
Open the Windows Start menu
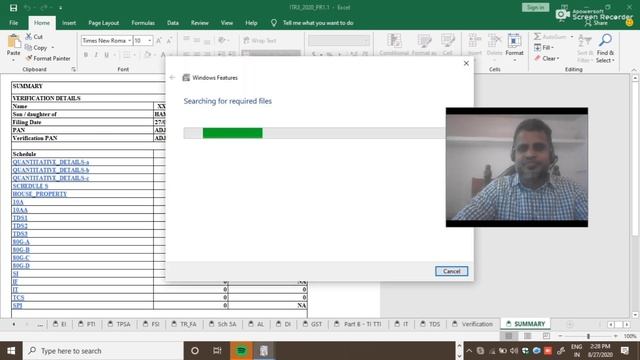click(11, 351)
